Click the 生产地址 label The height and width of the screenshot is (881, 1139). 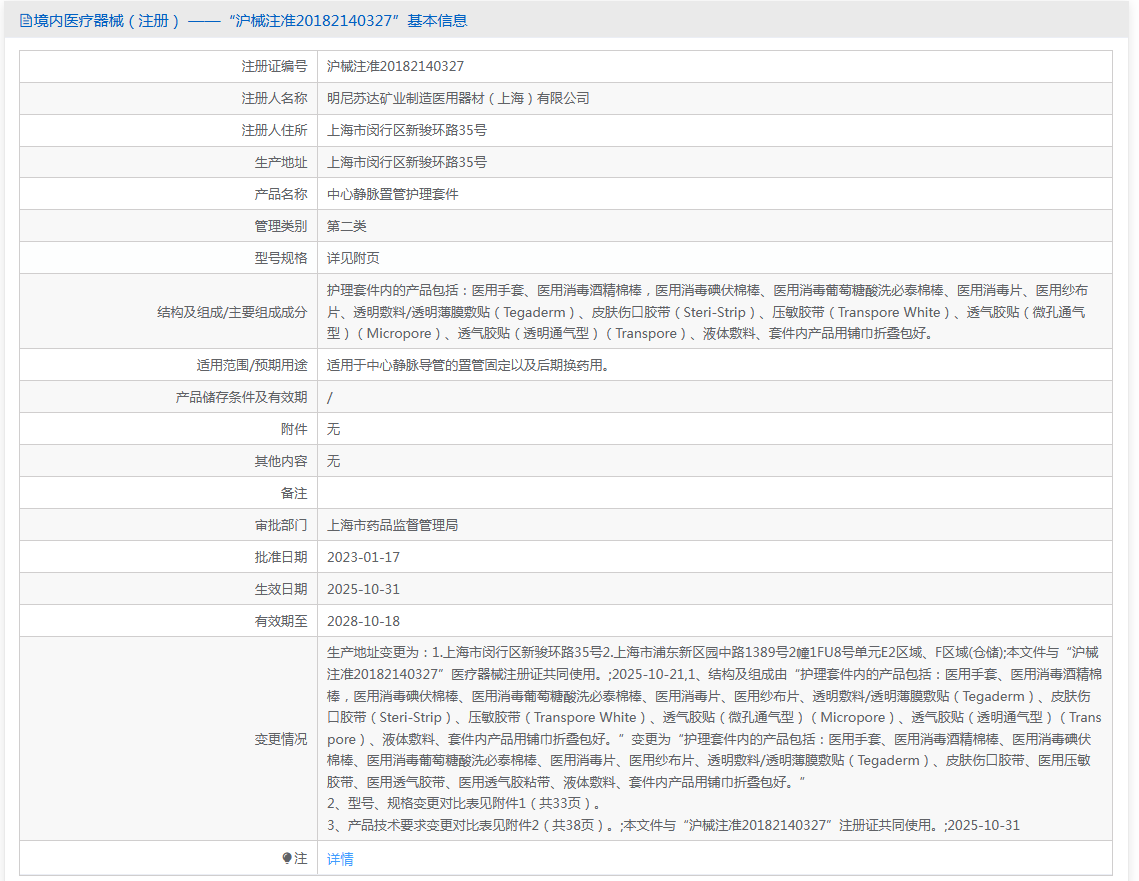pos(281,162)
